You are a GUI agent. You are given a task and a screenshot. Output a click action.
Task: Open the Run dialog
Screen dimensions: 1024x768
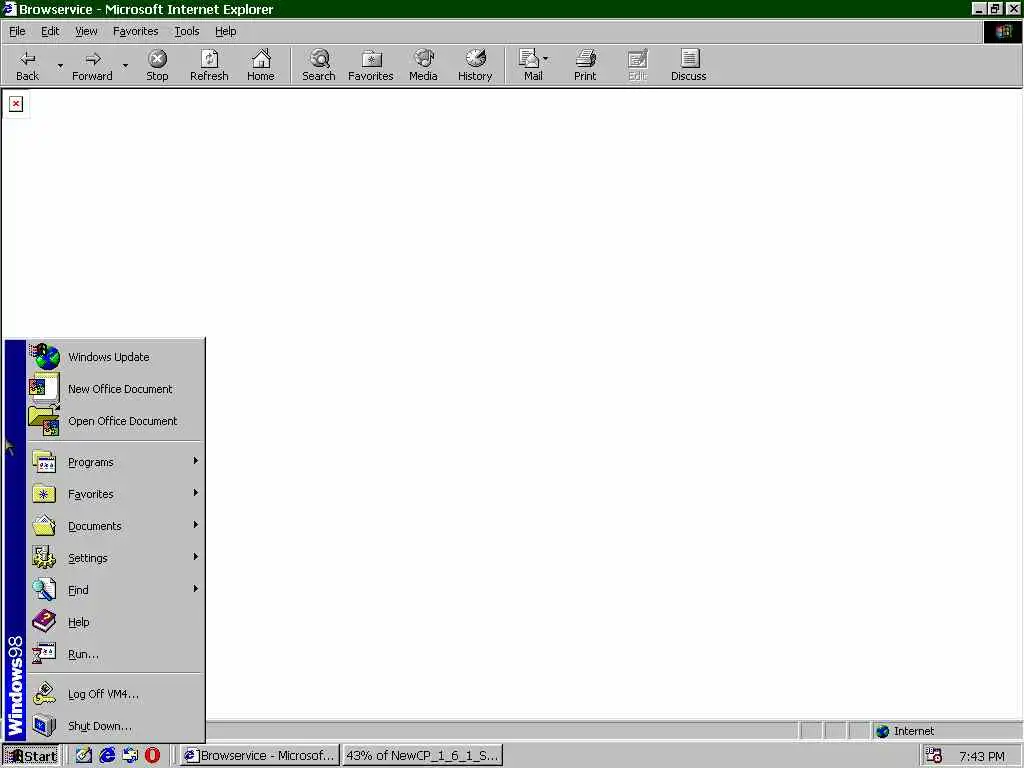[115, 654]
